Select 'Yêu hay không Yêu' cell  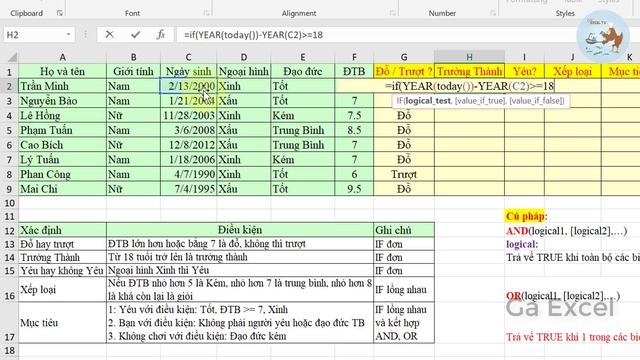62,270
